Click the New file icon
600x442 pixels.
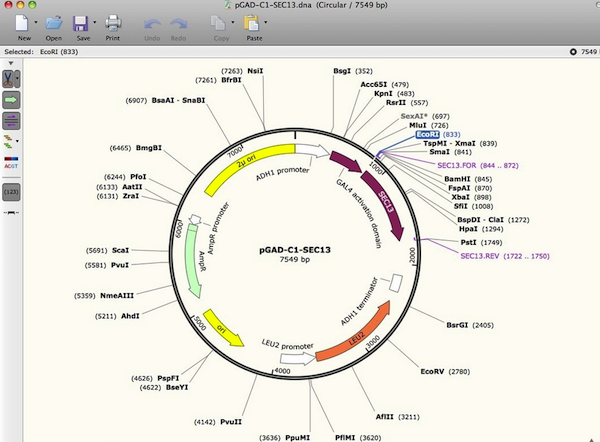coord(21,22)
